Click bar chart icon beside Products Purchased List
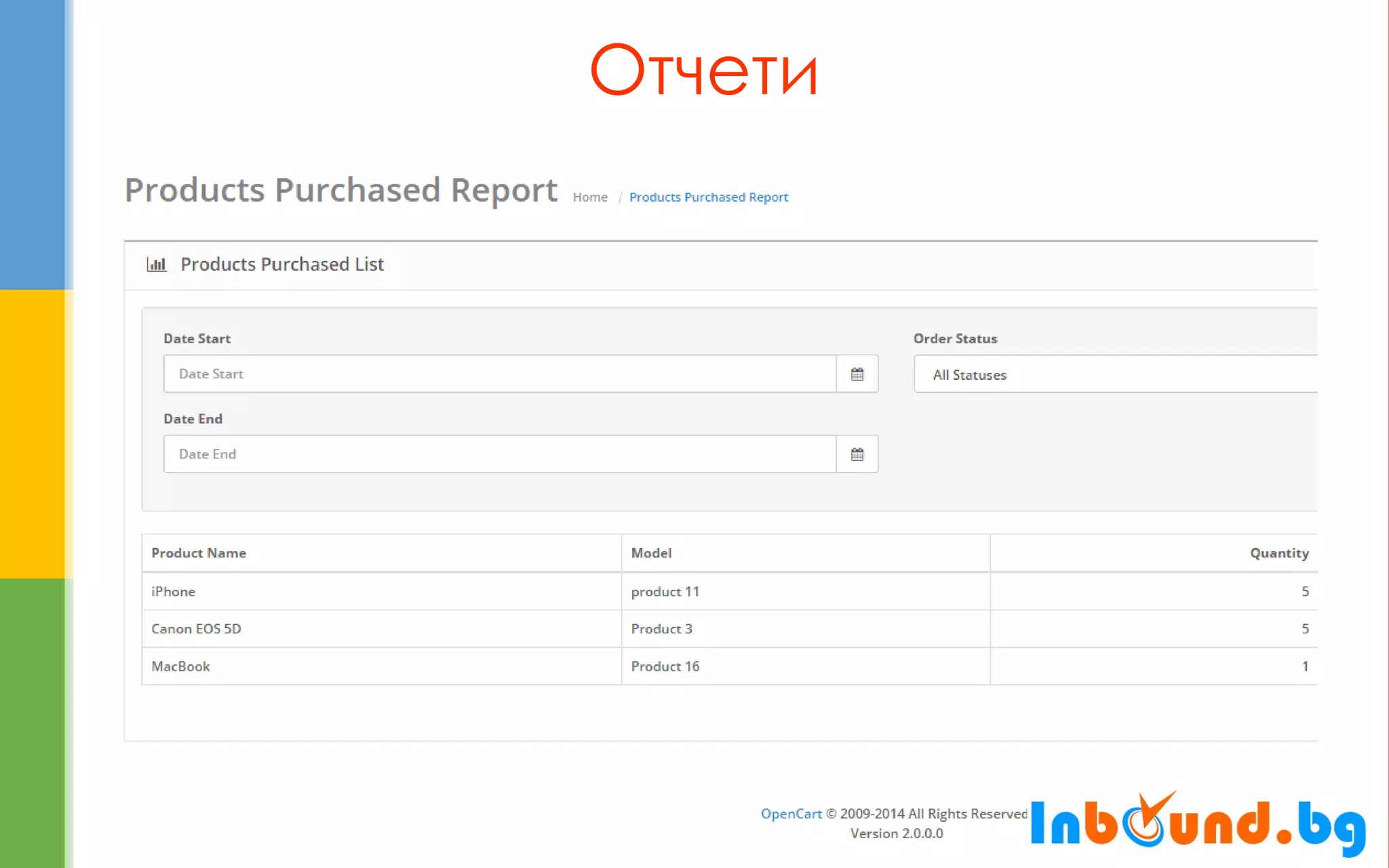The height and width of the screenshot is (868, 1389). tap(157, 264)
